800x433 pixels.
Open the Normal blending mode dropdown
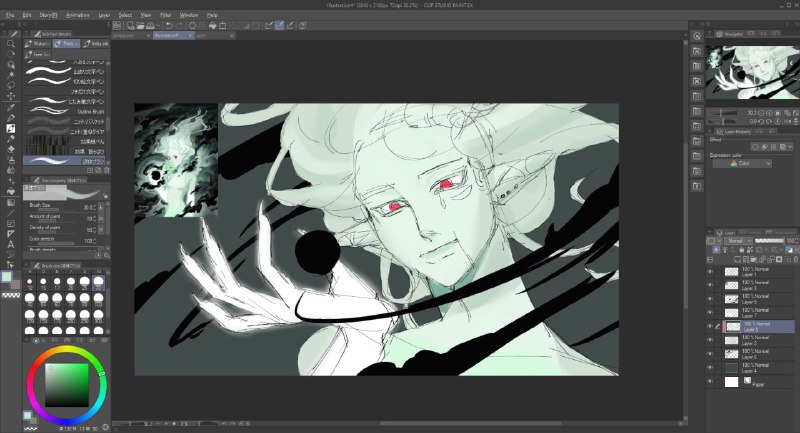pyautogui.click(x=739, y=241)
